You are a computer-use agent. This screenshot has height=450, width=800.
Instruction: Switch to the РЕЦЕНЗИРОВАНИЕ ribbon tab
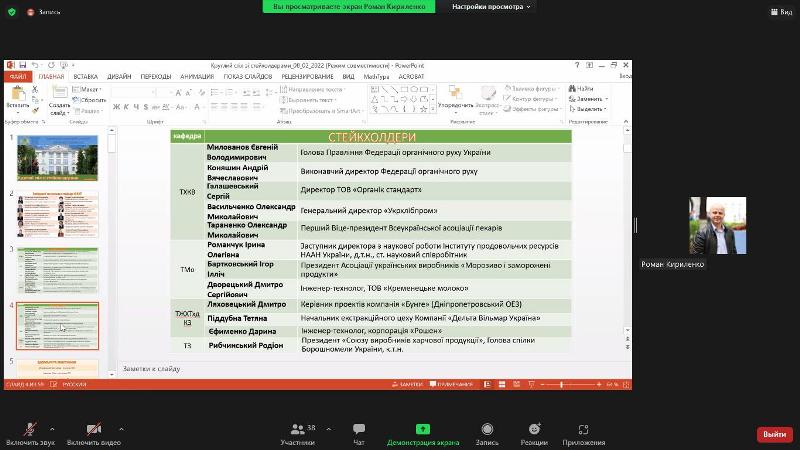pos(307,77)
